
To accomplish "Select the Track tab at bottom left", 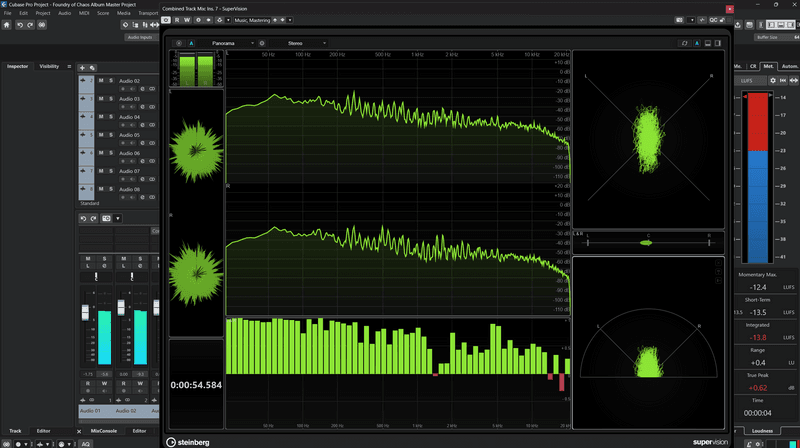I will 15,431.
